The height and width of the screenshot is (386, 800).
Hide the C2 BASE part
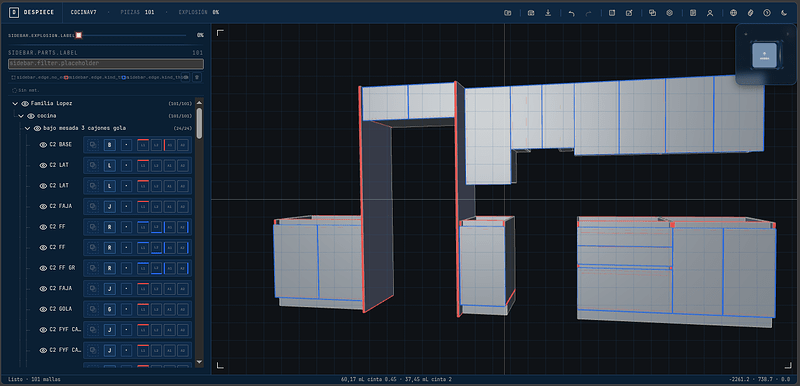43,145
